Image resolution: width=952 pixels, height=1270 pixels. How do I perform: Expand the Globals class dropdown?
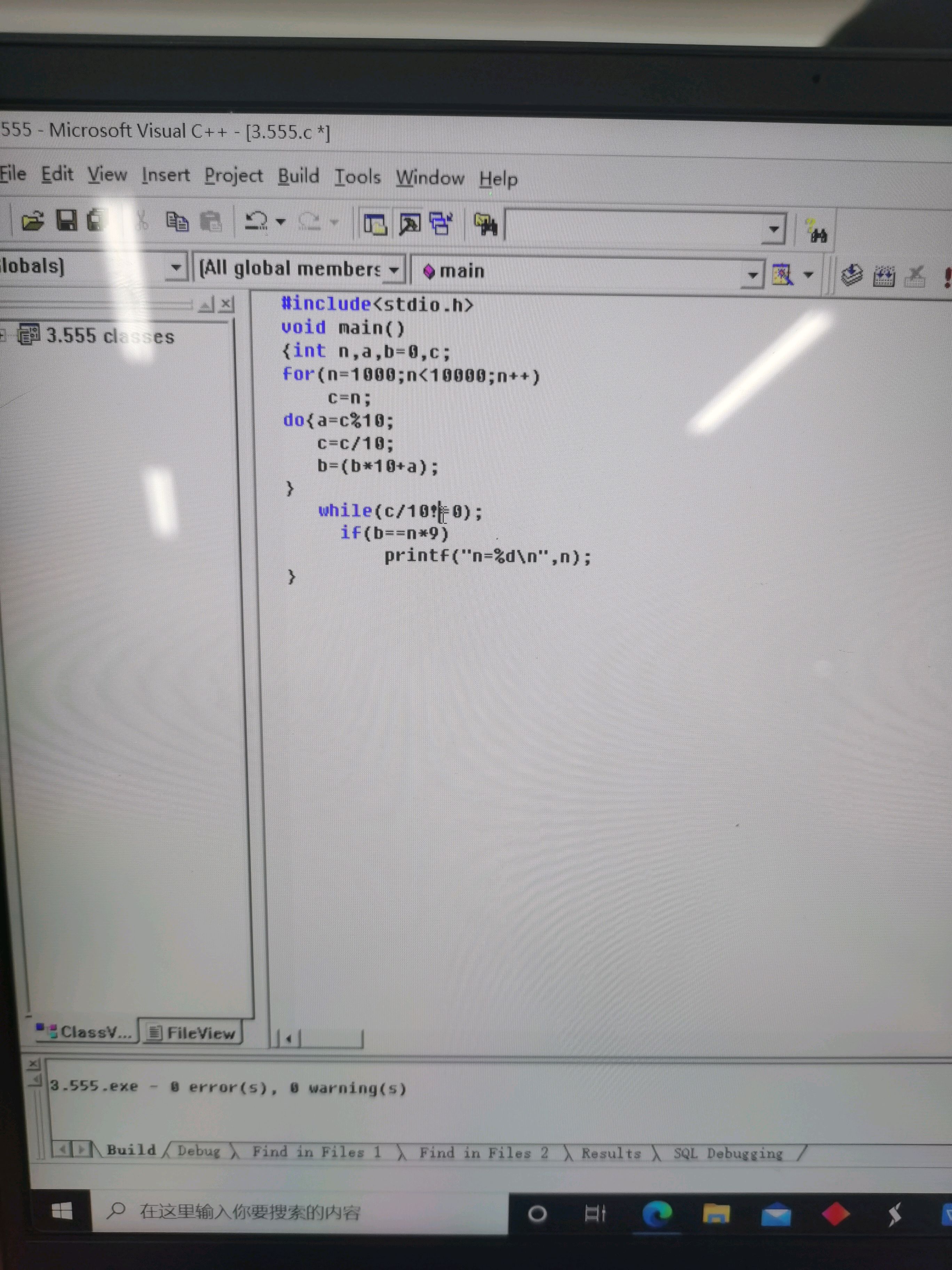point(176,268)
